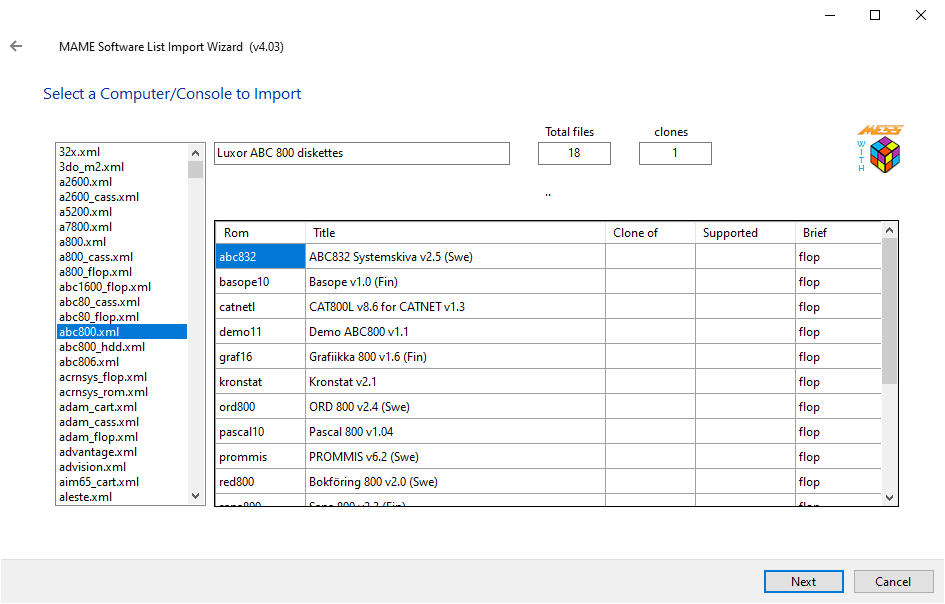
Task: Click title Grafiikka 800 v1.6 (Fin)
Action: tap(368, 357)
